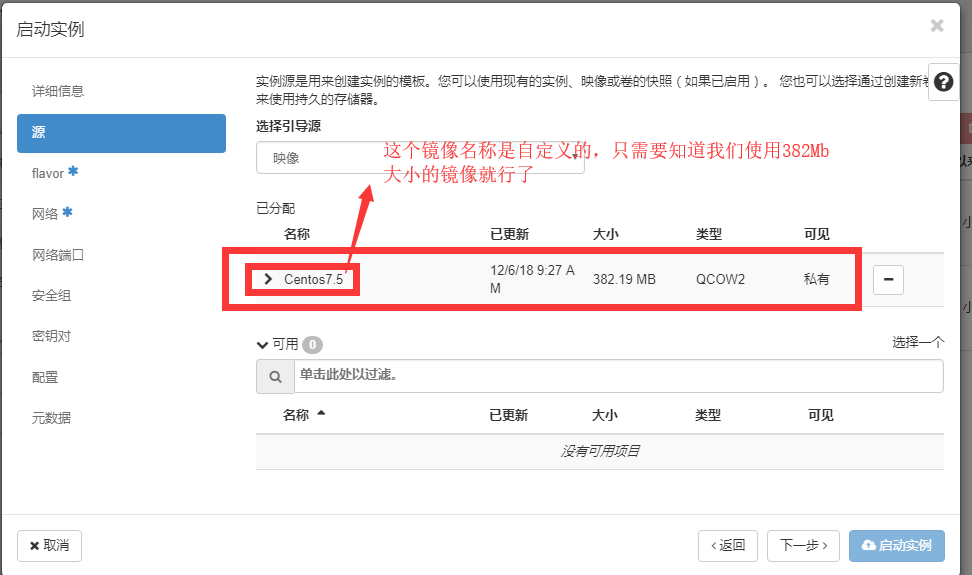Click the search magnifier icon in filter
Screen dimensions: 972x575
tap(275, 377)
